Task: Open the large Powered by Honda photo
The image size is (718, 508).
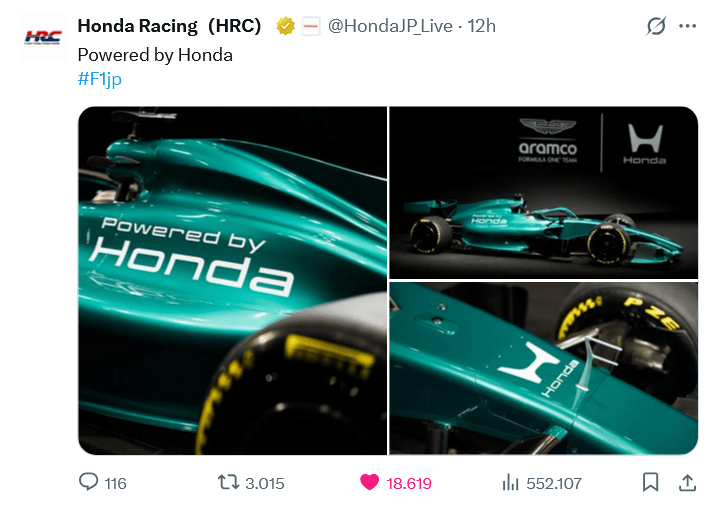Action: (x=232, y=280)
